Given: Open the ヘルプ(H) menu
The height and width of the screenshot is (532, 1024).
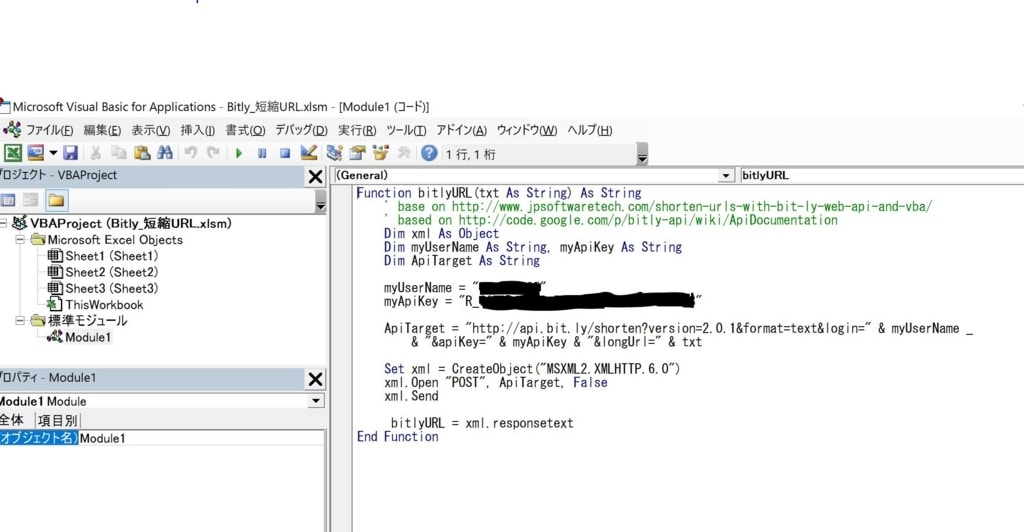Looking at the screenshot, I should [590, 131].
